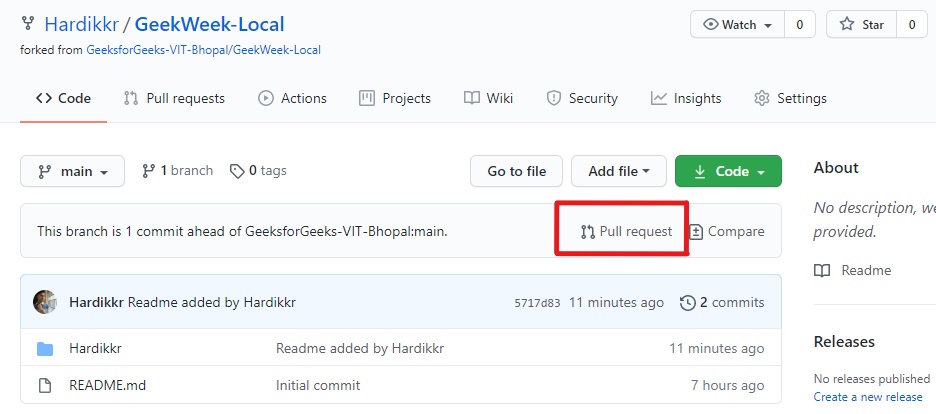Click the Go to file button
936x414 pixels.
pos(516,171)
